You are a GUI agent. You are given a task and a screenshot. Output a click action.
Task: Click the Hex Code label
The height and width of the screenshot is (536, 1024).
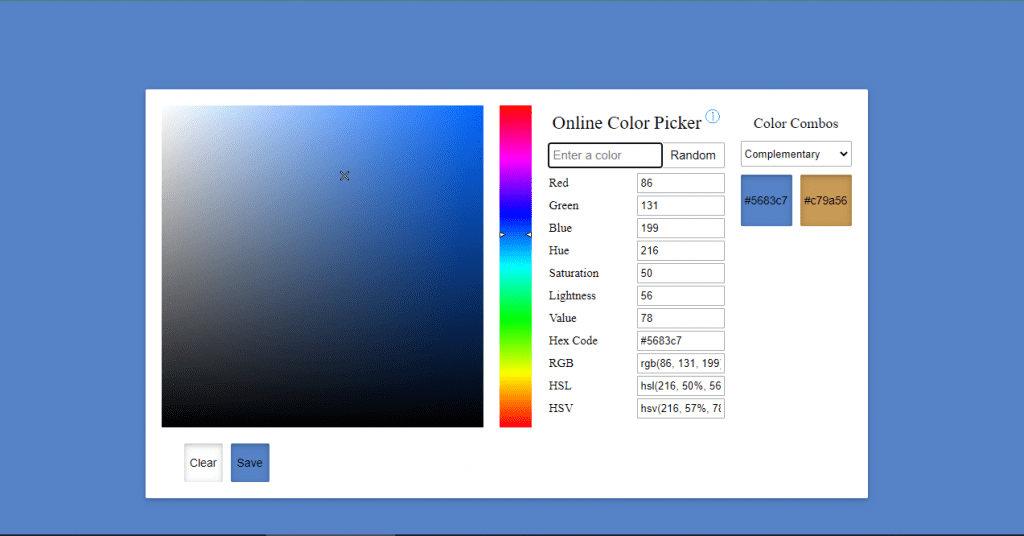[573, 341]
